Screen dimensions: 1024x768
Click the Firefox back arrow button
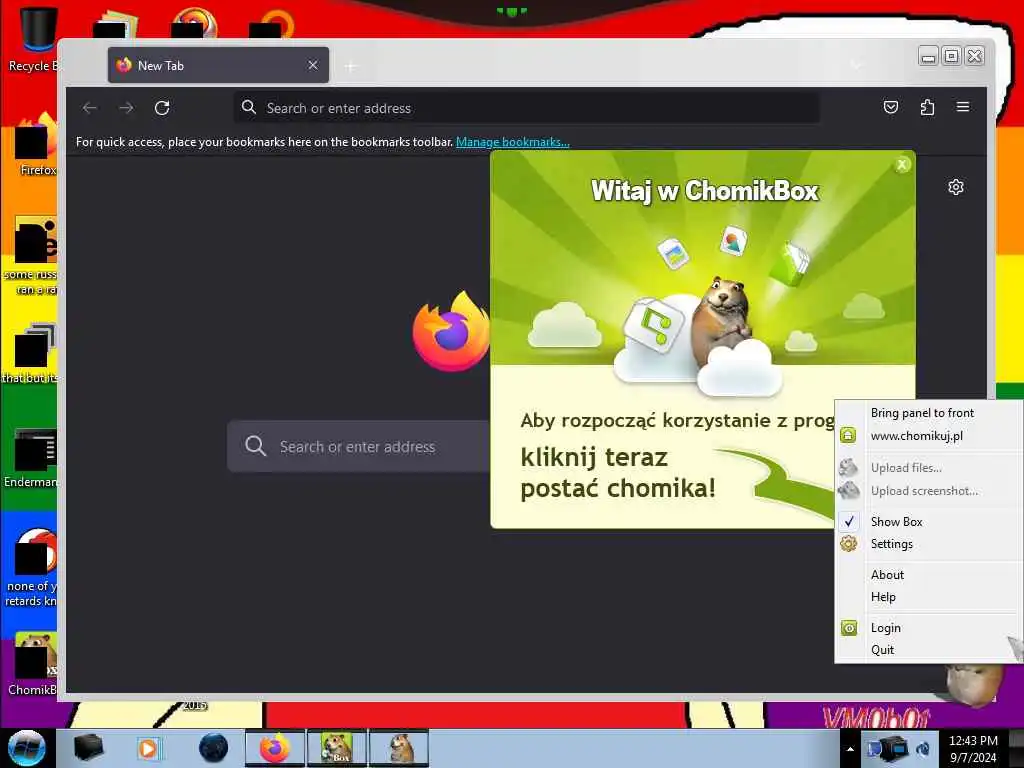(90, 108)
